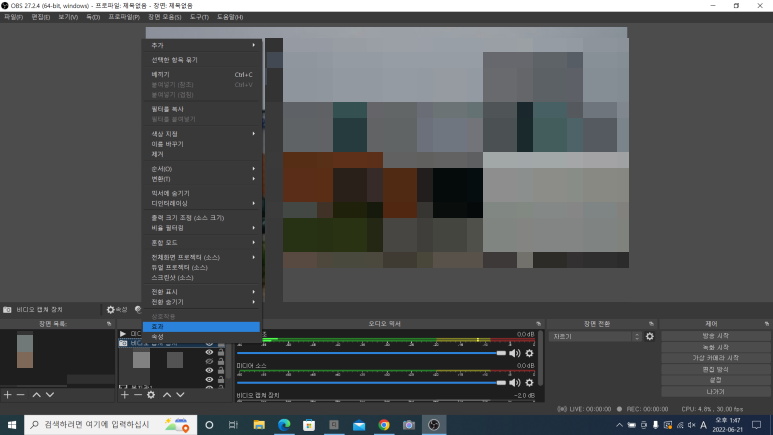Image resolution: width=773 pixels, height=435 pixels.
Task: Expand the 전체화면 프로젝터 (소스) submenu
Action: tap(201, 257)
